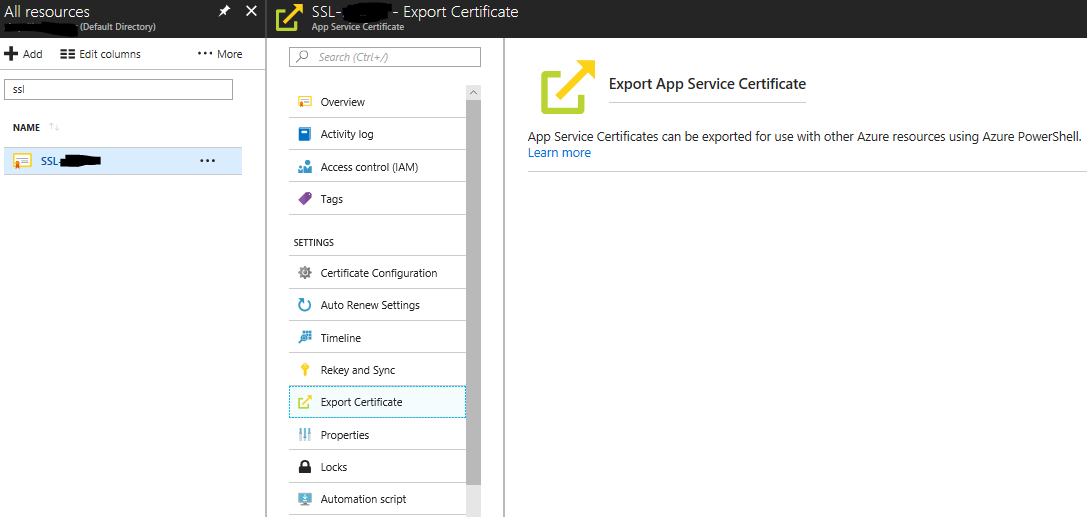1087x517 pixels.
Task: Click the resource menu vertical scrollbar
Action: [473, 291]
